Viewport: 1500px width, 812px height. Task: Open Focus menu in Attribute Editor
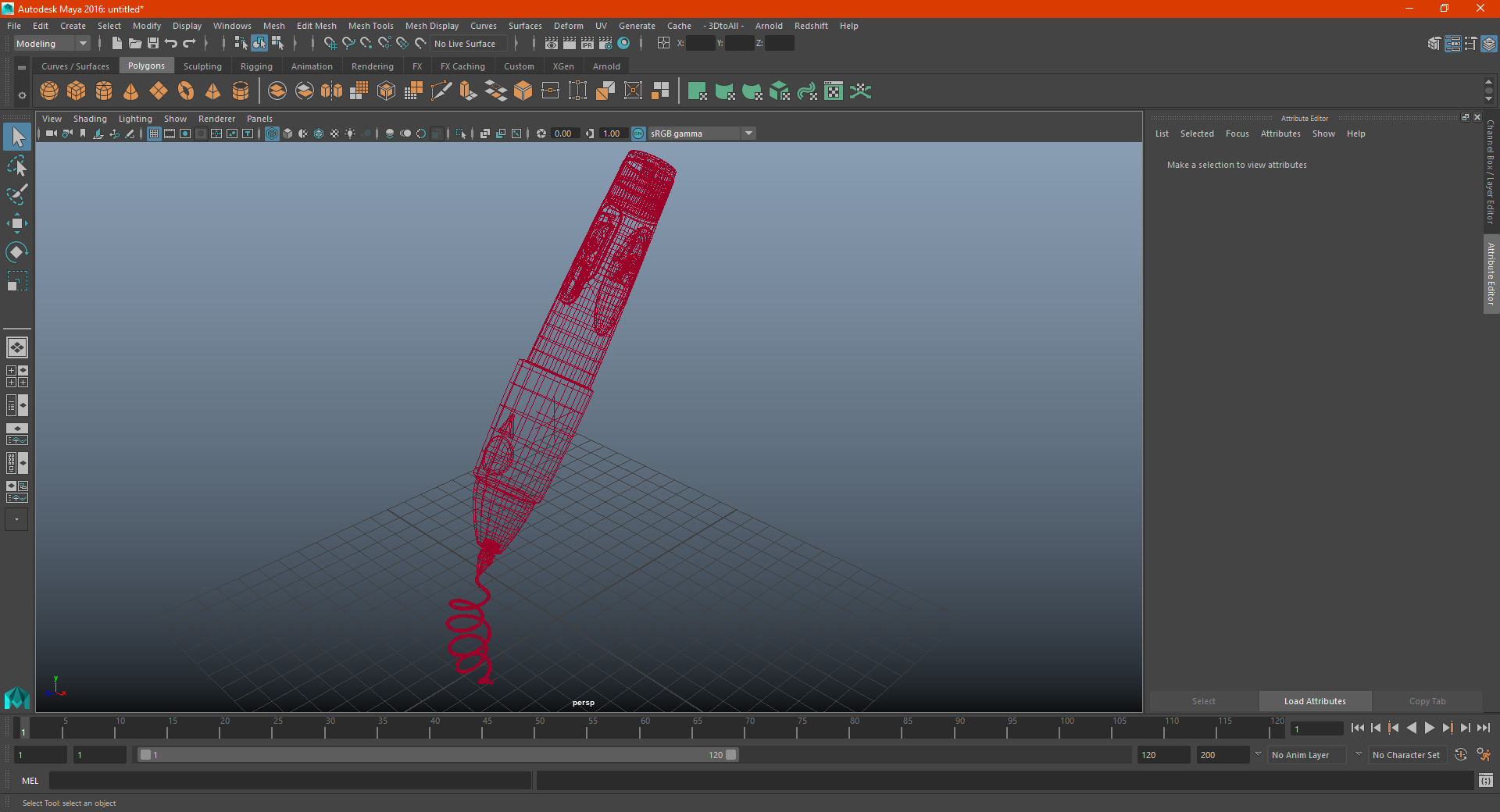tap(1237, 134)
